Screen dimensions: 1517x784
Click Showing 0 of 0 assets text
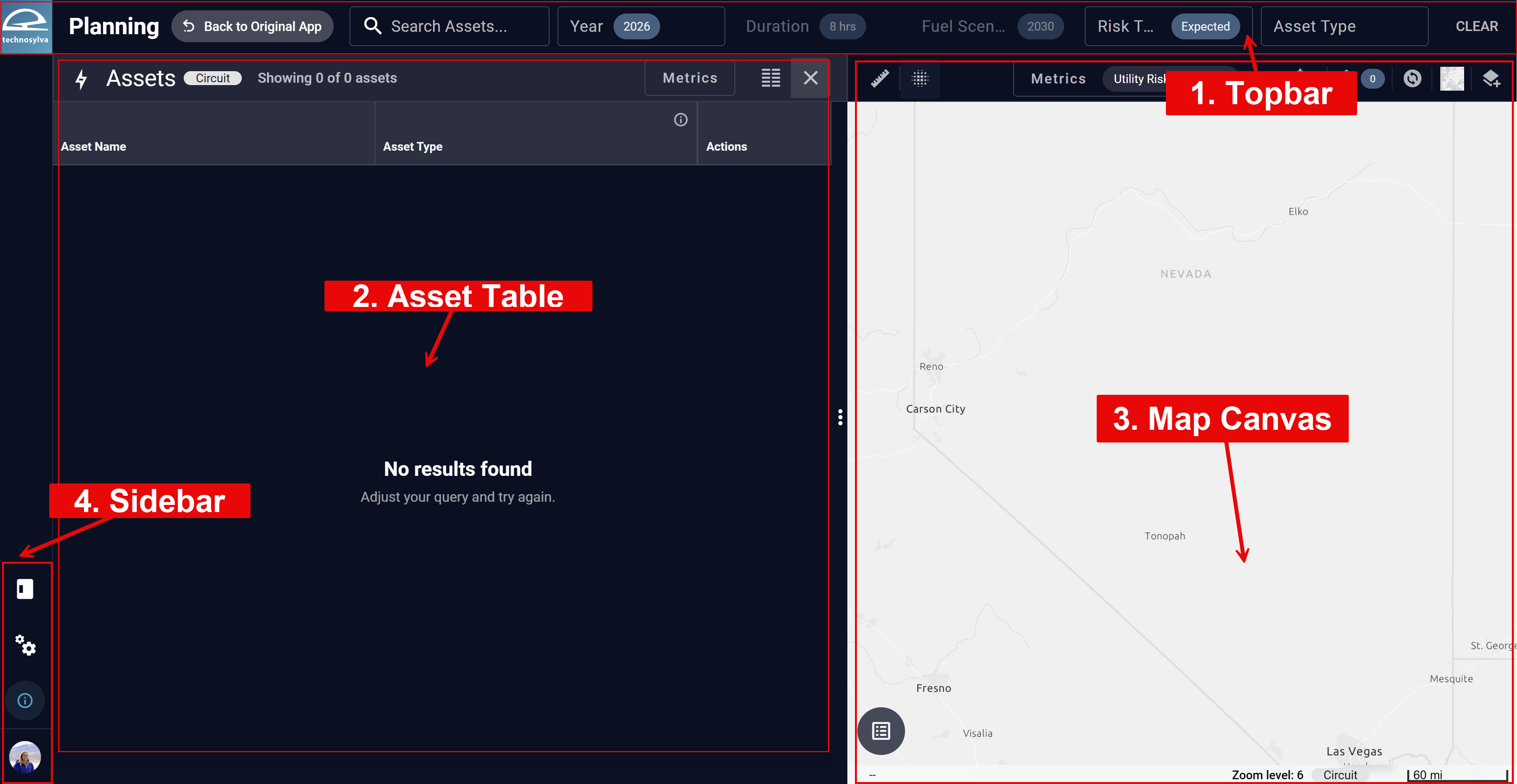pyautogui.click(x=327, y=78)
